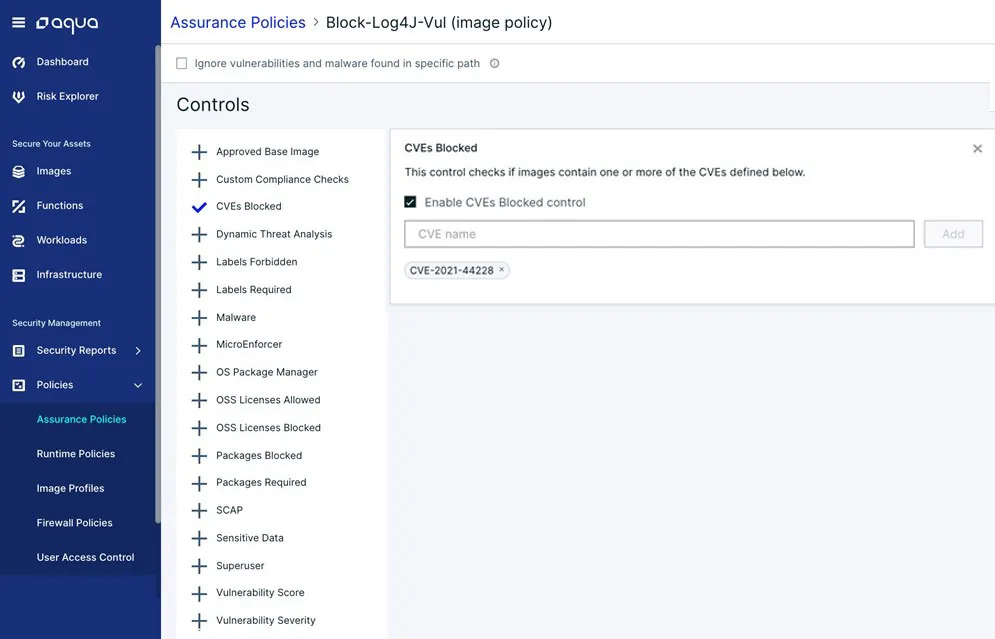Open Dashboard in the sidebar
The width and height of the screenshot is (995, 639).
(x=62, y=62)
